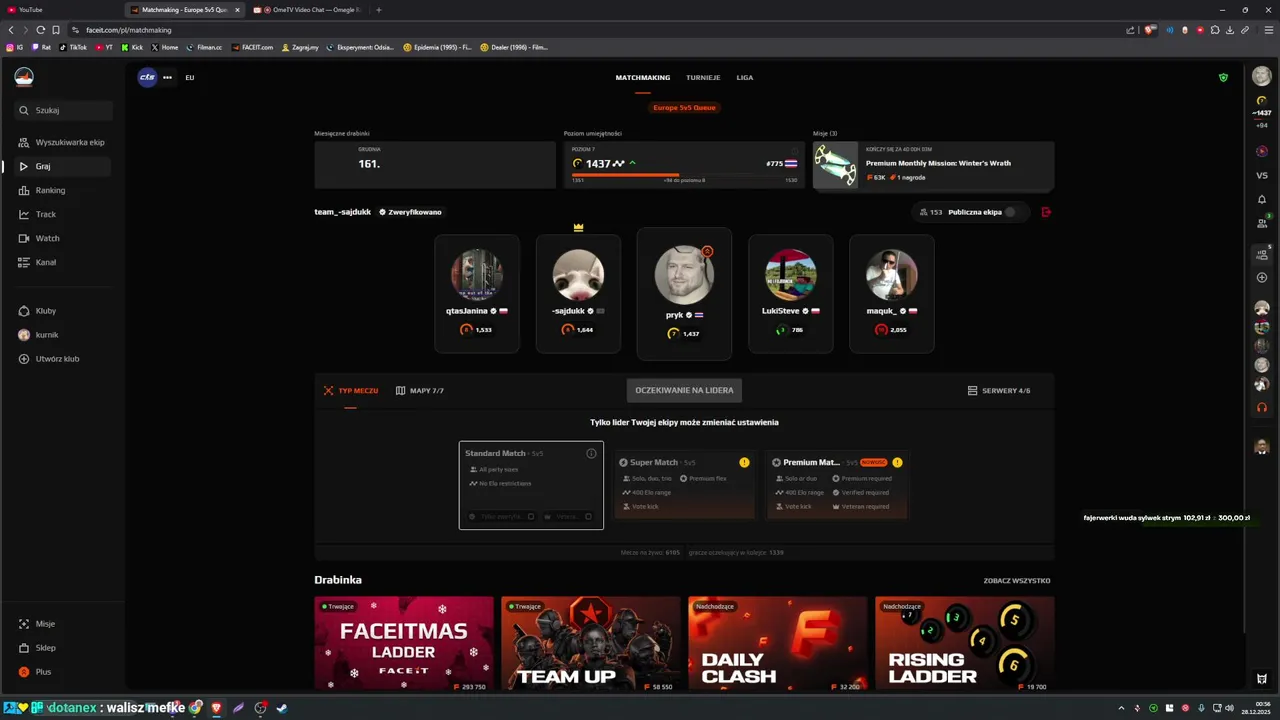Click ZOBACZ WSZYSTKO ladders link
Viewport: 1280px width, 720px height.
[1017, 581]
